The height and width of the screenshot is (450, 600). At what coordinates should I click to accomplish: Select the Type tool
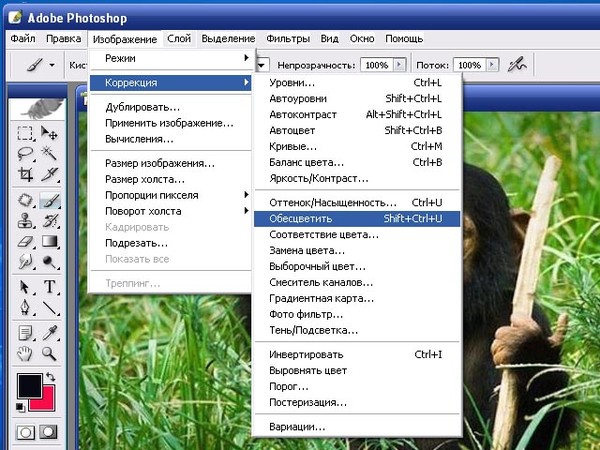[x=49, y=287]
